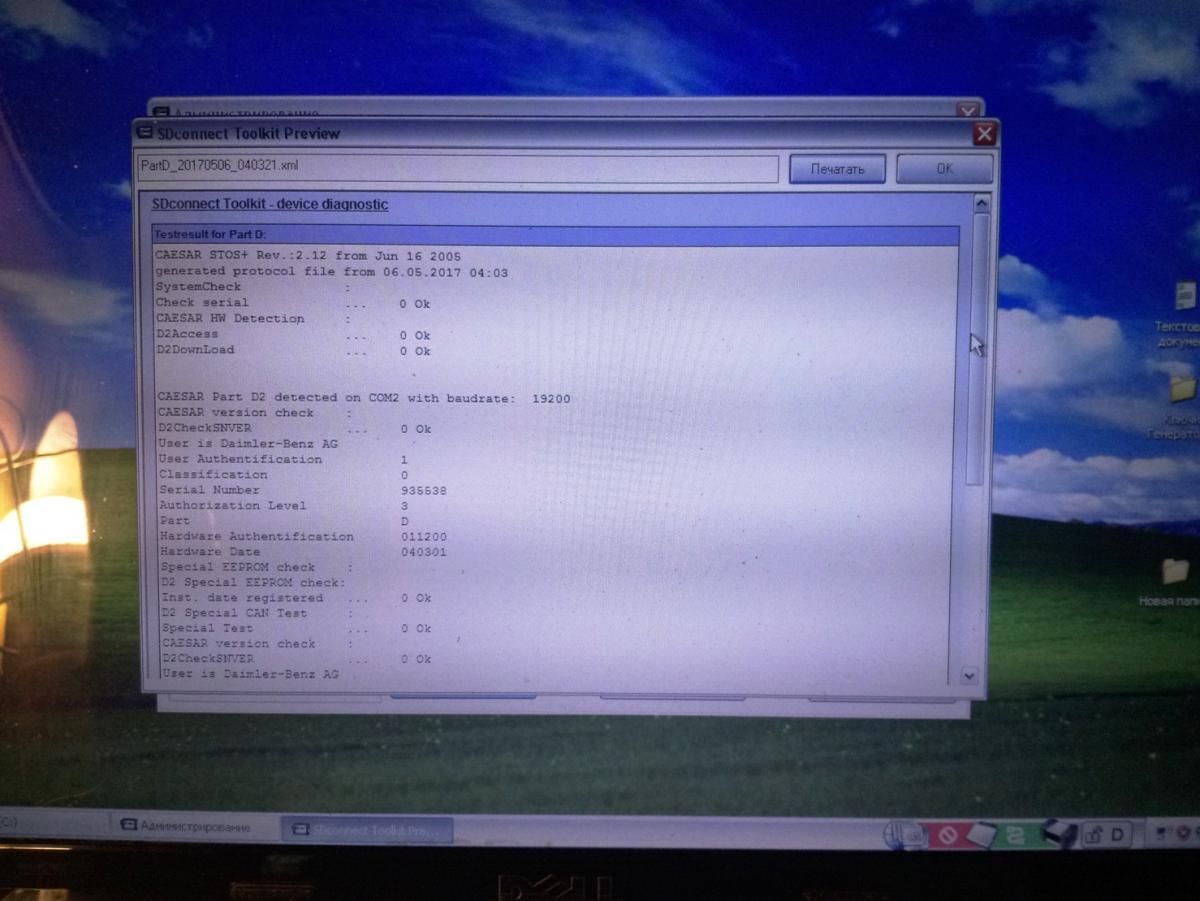1200x901 pixels.
Task: Click the 'Authorization Level' line
Action: 284,506
